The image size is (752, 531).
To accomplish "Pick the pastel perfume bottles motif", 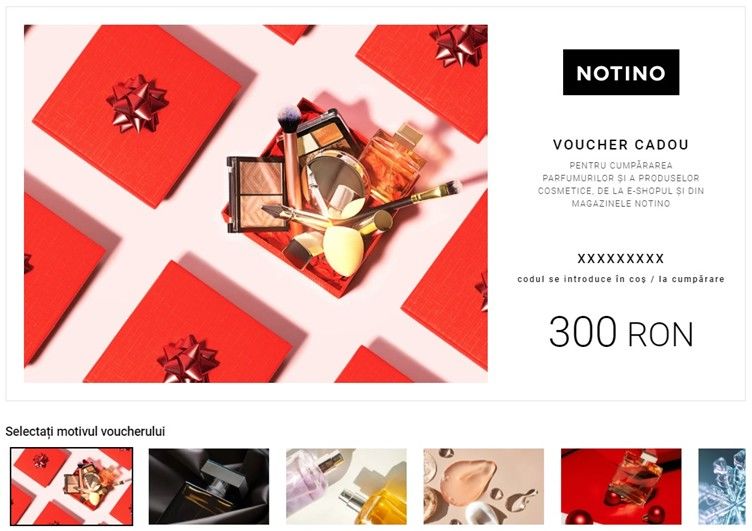I will click(x=346, y=486).
